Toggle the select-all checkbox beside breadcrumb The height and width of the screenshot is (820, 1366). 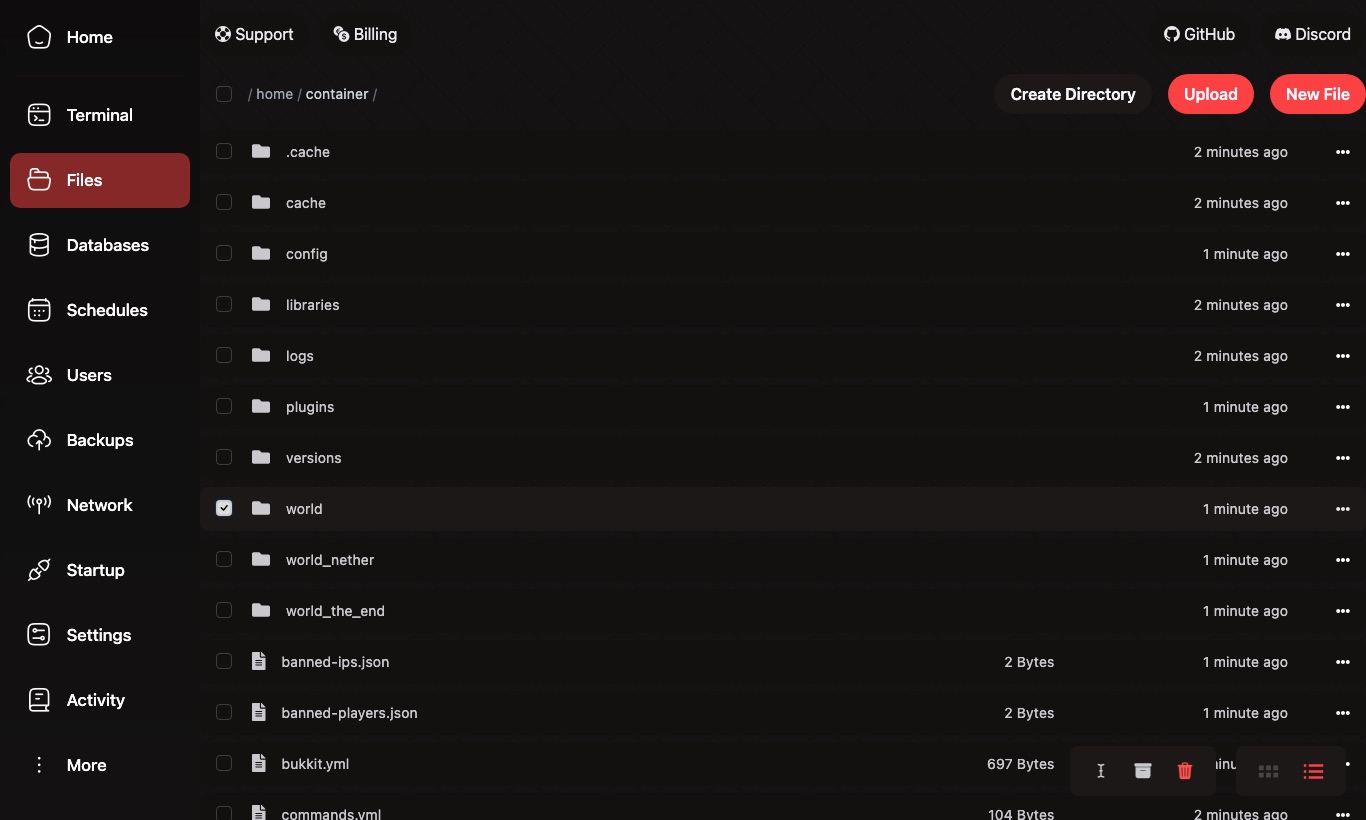[x=224, y=94]
